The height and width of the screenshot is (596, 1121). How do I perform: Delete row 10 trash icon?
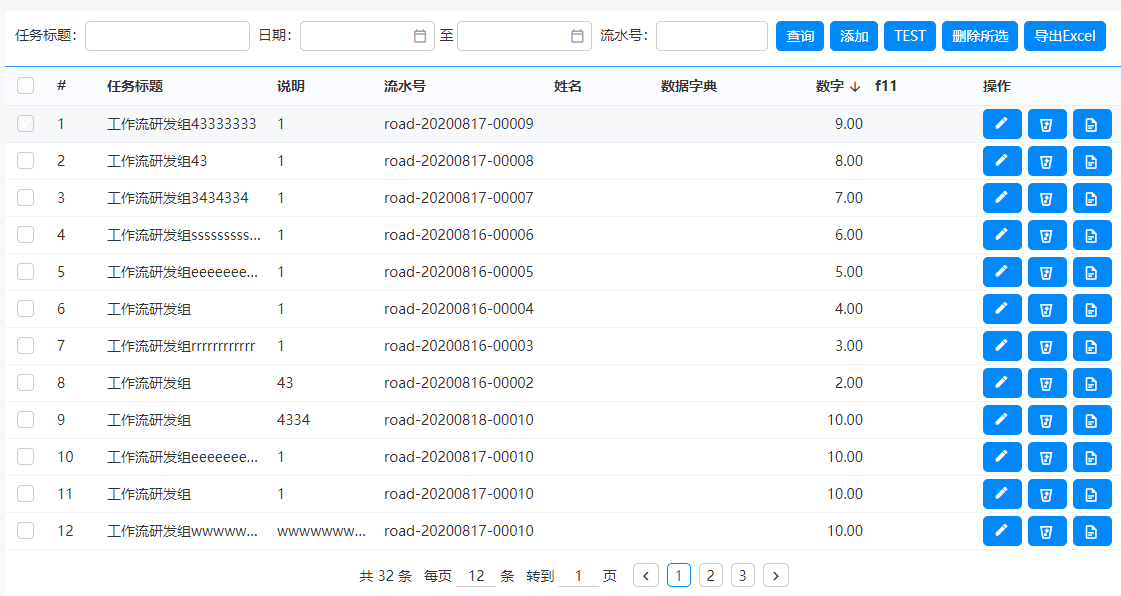pyautogui.click(x=1047, y=457)
